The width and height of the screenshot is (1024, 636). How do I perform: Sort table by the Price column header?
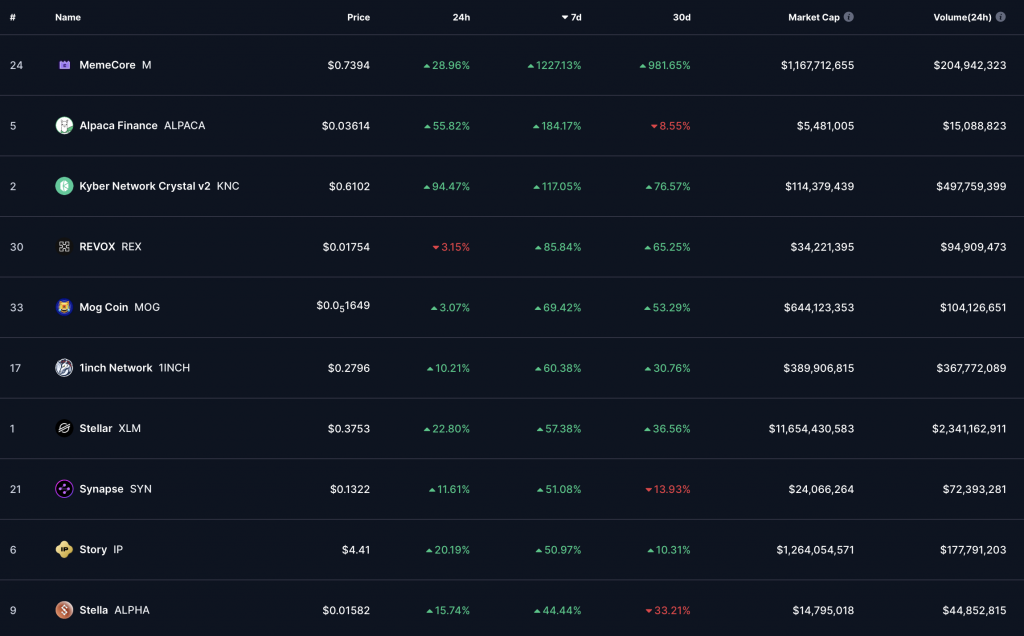click(x=358, y=17)
